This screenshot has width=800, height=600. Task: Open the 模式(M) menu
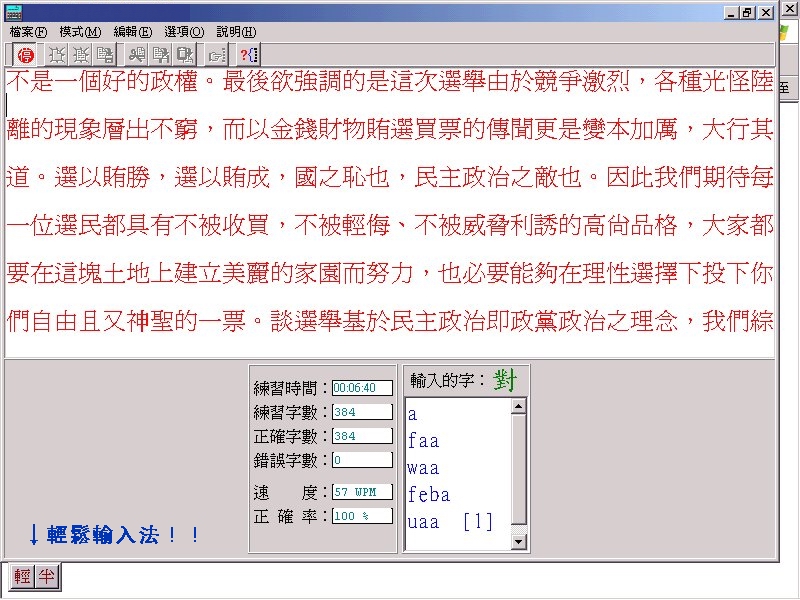tap(80, 31)
